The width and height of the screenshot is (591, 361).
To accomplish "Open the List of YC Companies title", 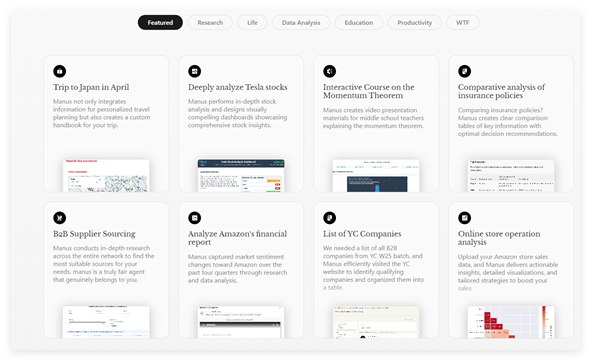I will coord(362,234).
